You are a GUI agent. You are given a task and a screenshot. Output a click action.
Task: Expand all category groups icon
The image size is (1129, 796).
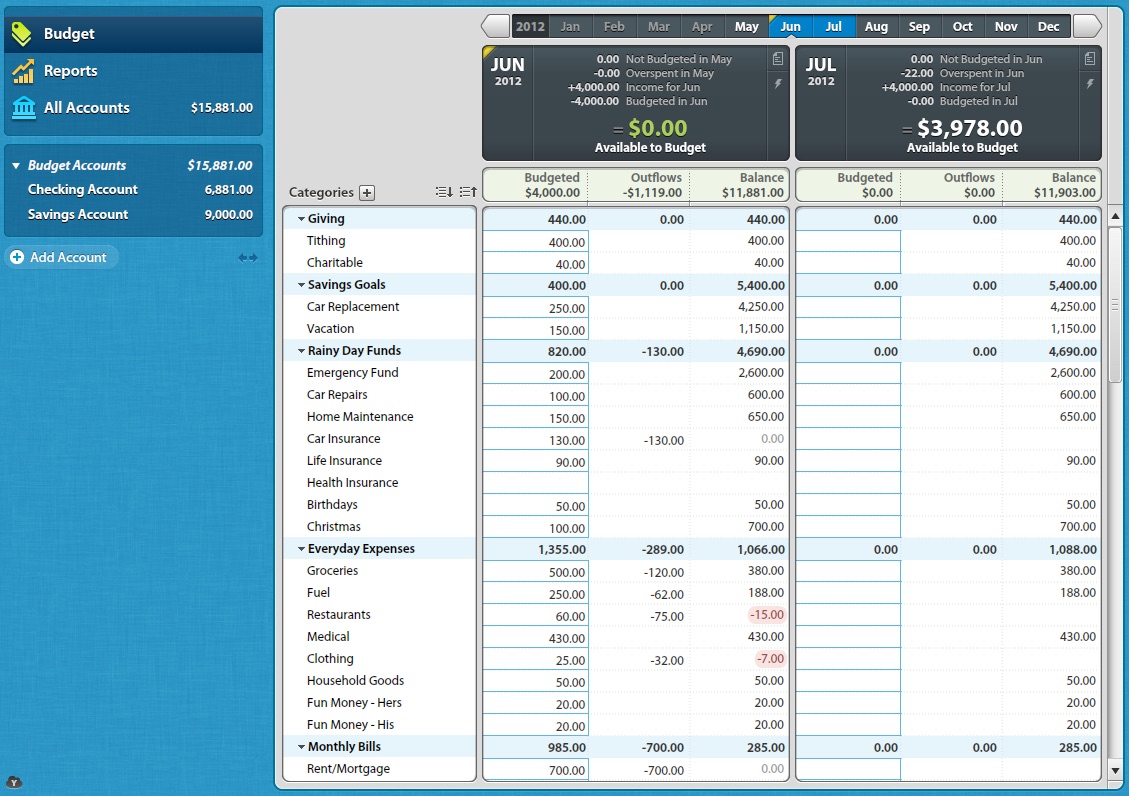[444, 191]
